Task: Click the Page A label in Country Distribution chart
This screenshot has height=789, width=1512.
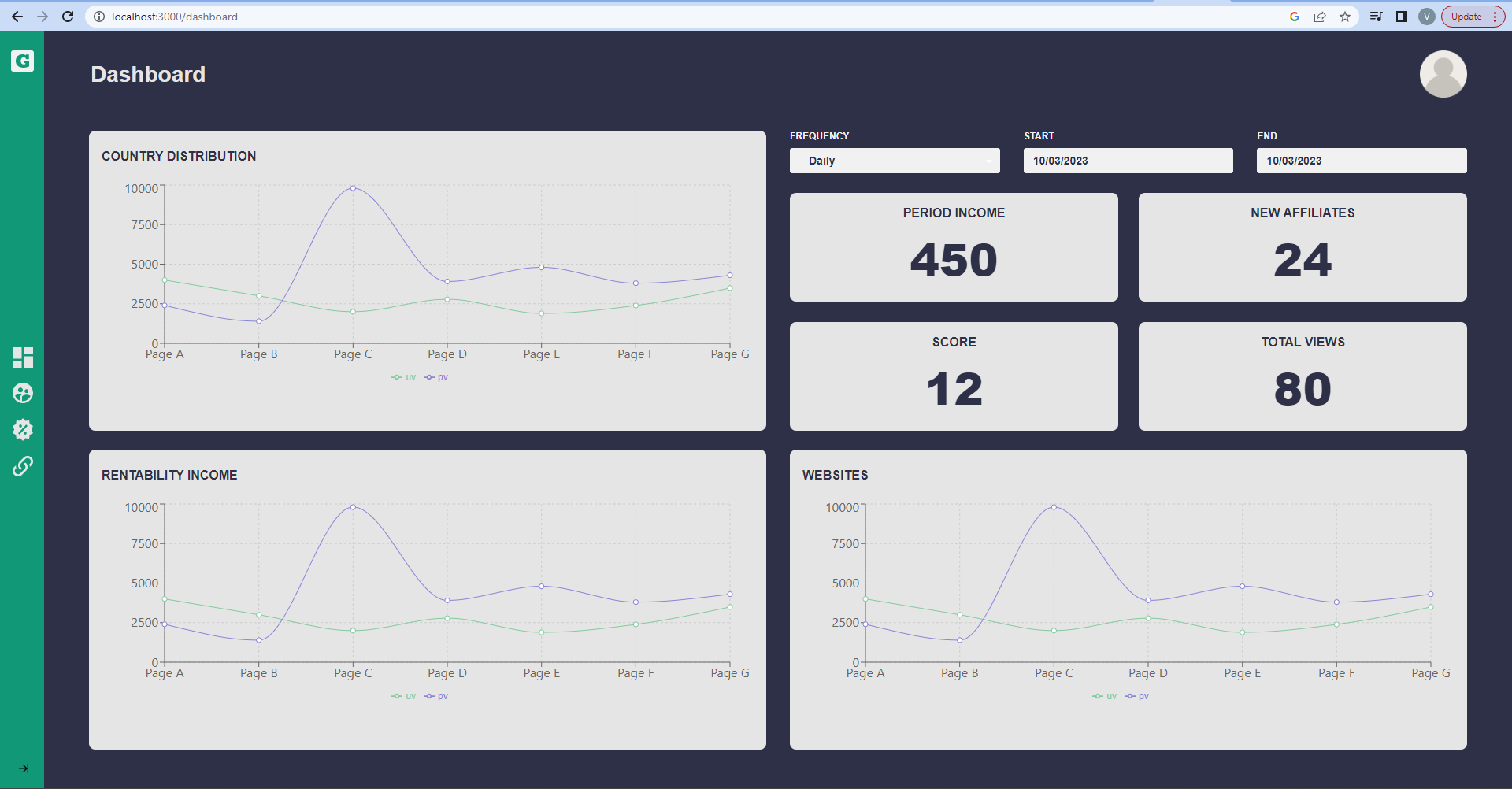Action: (165, 354)
